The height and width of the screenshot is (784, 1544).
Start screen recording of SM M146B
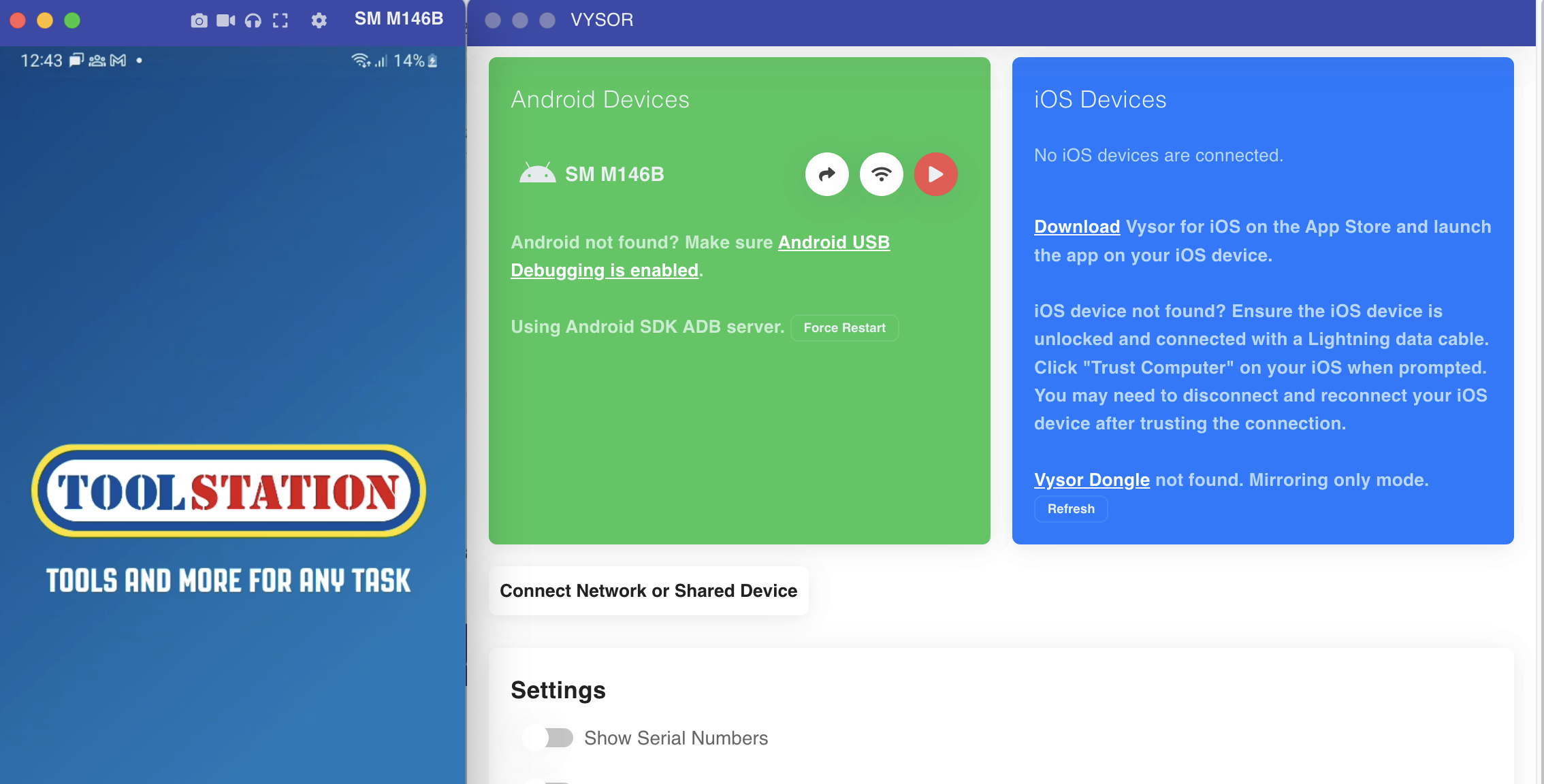point(225,21)
